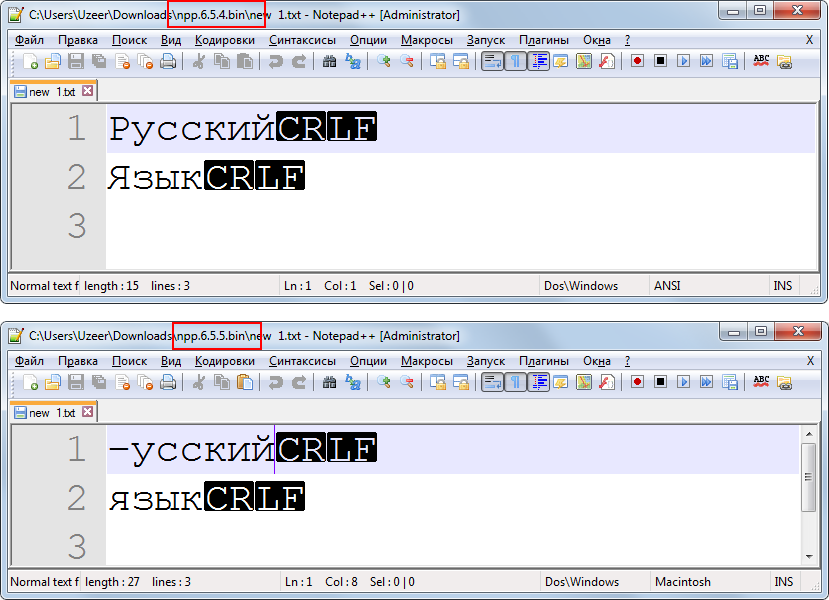Toggle the indent guide display
Screen dimensions: 829x600
[x=538, y=62]
